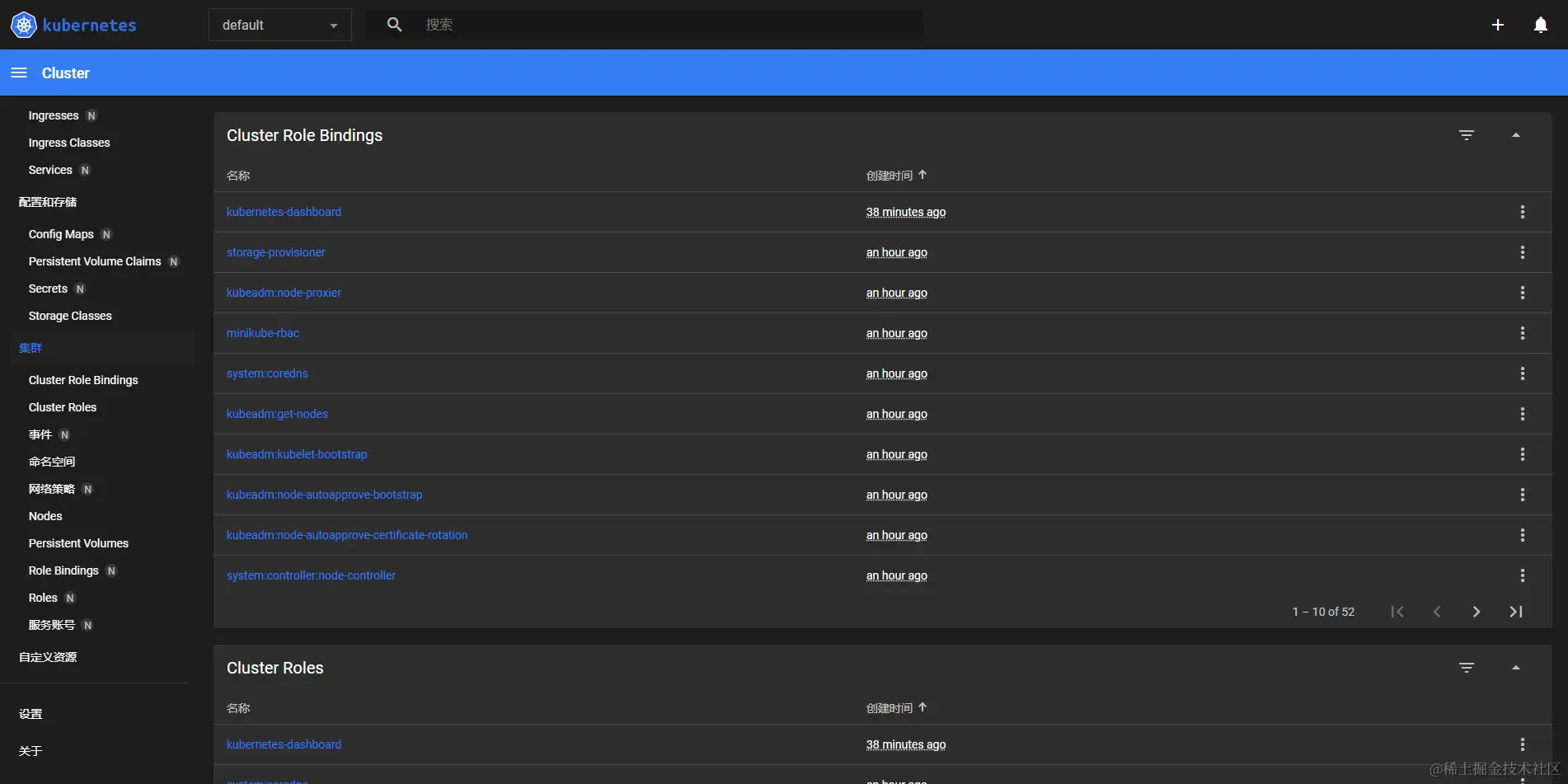Image resolution: width=1568 pixels, height=784 pixels.
Task: Go to previous page of bindings
Action: (x=1437, y=612)
